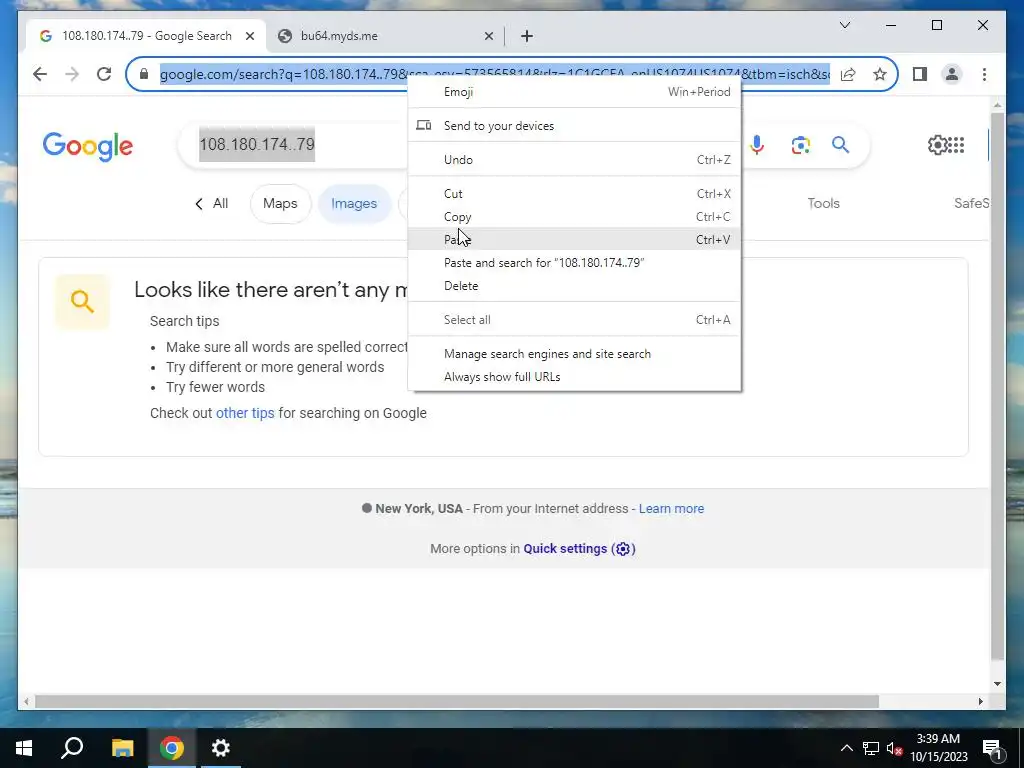Click the Chrome taskbar icon

click(172, 748)
